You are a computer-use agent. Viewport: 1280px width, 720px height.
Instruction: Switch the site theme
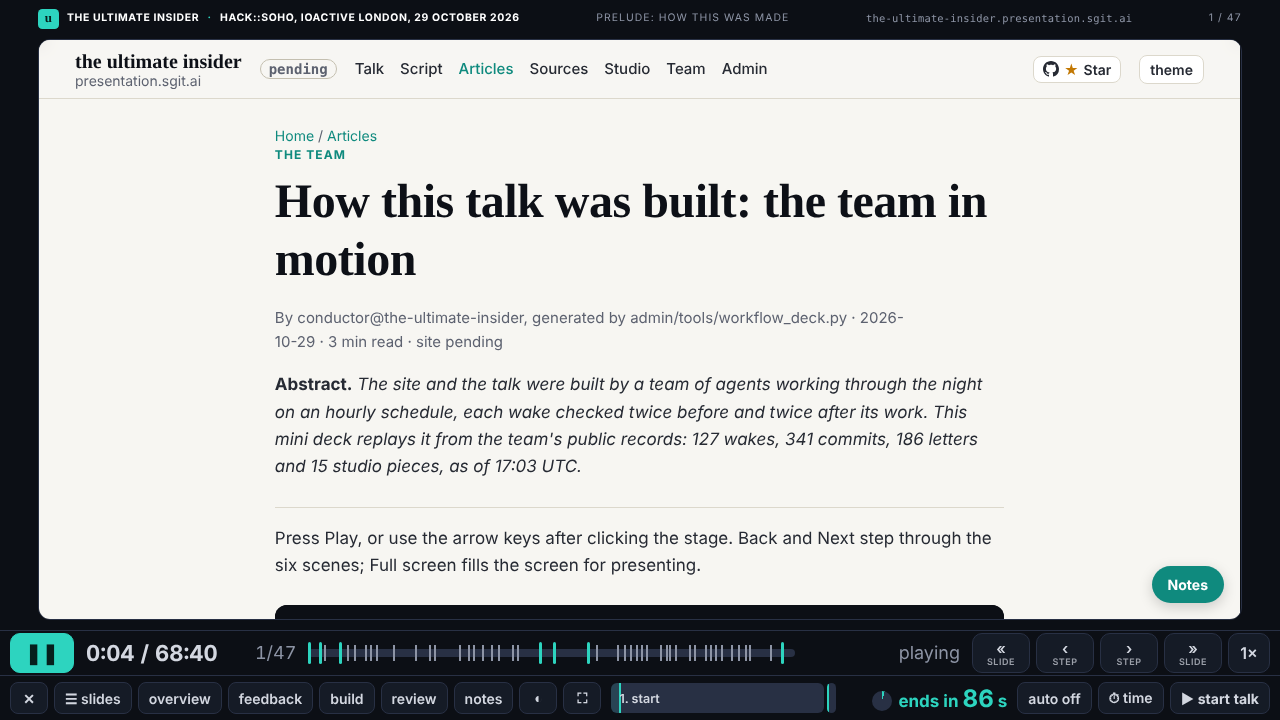pyautogui.click(x=1171, y=69)
